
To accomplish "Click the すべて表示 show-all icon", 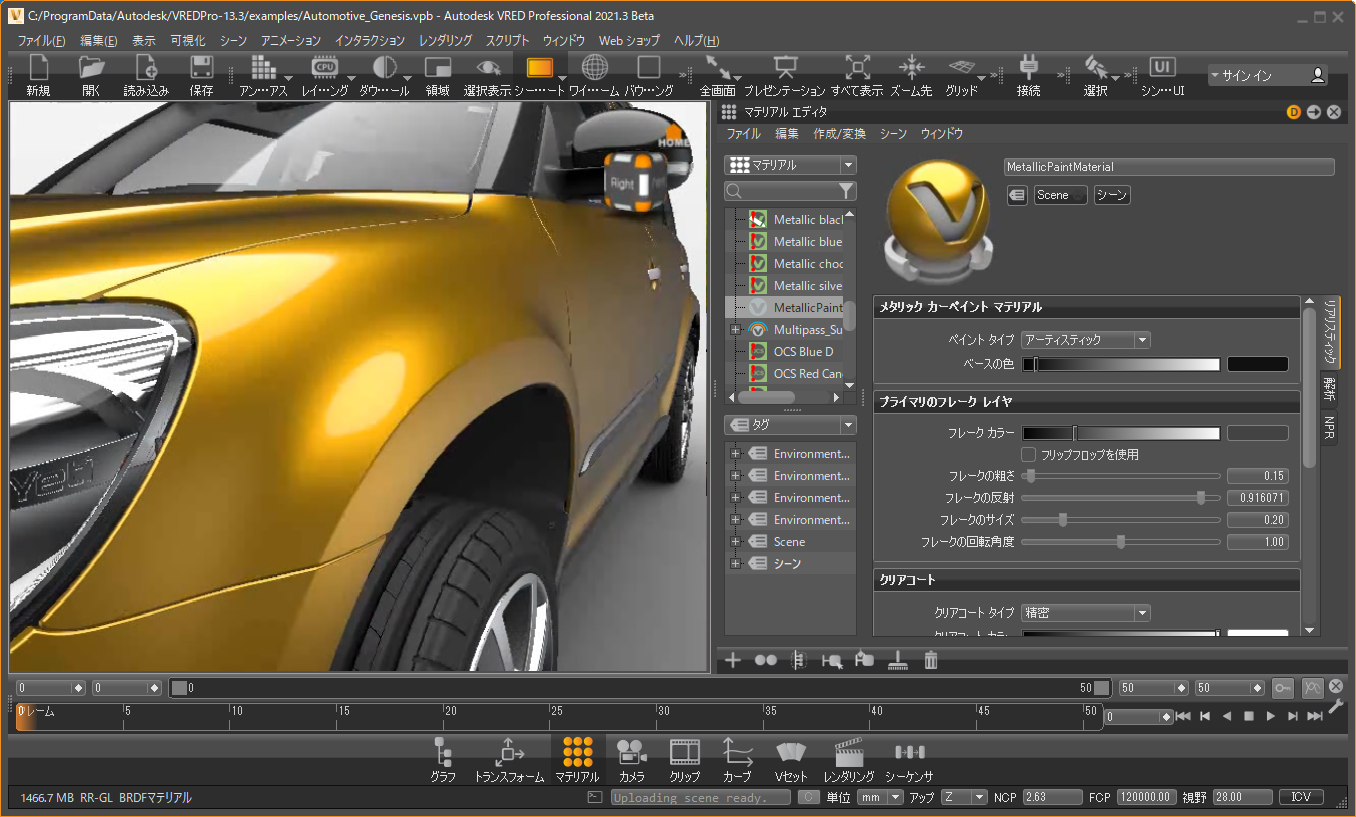I will pyautogui.click(x=857, y=68).
